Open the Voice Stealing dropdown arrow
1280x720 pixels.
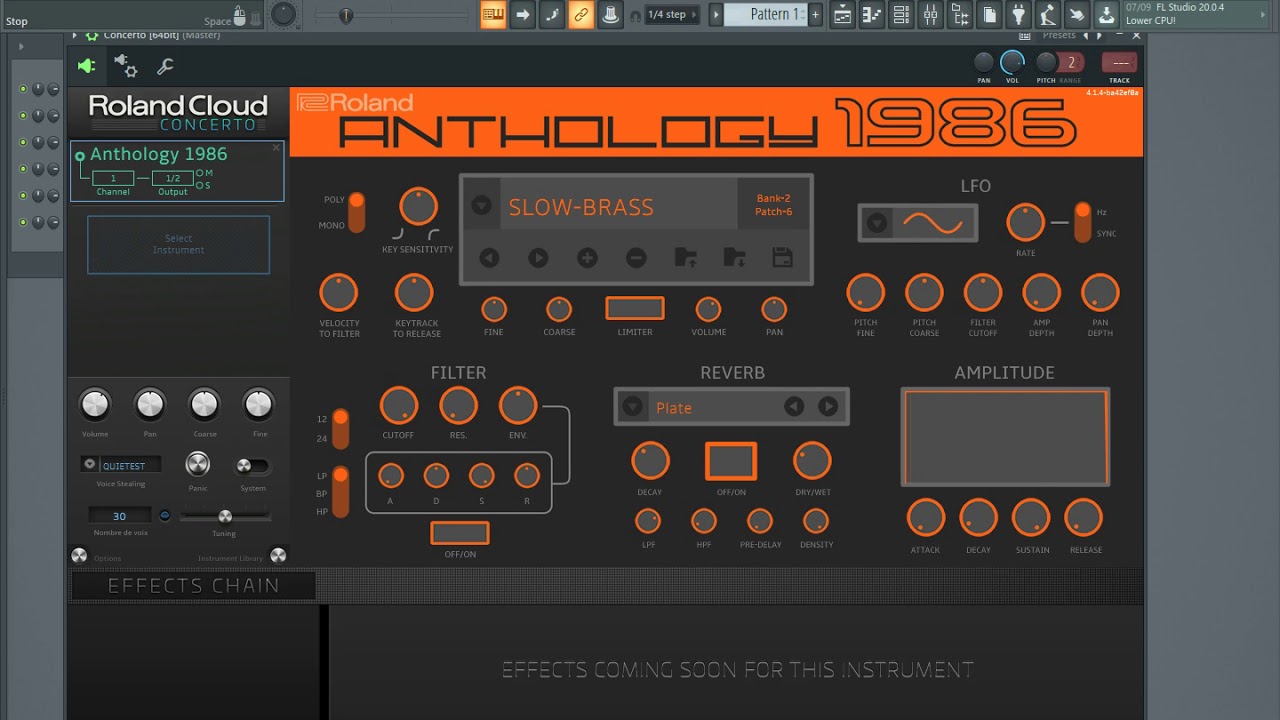click(89, 465)
